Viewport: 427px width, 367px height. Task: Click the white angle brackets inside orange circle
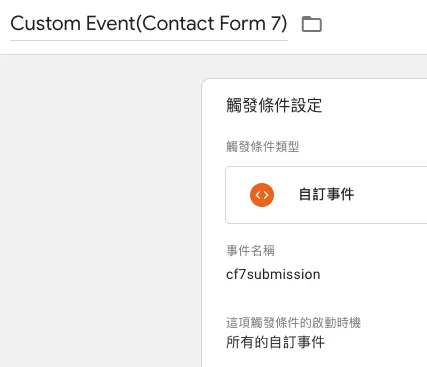262,195
